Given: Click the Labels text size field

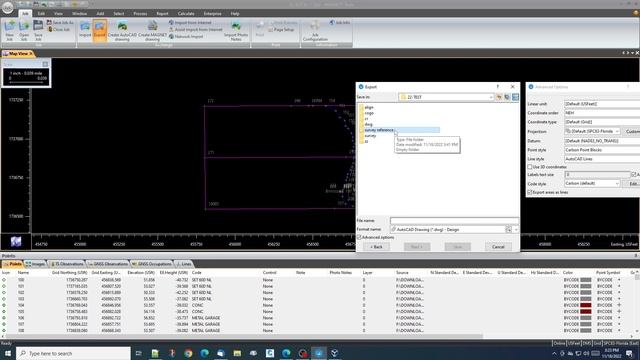Looking at the screenshot, I should coord(597,175).
